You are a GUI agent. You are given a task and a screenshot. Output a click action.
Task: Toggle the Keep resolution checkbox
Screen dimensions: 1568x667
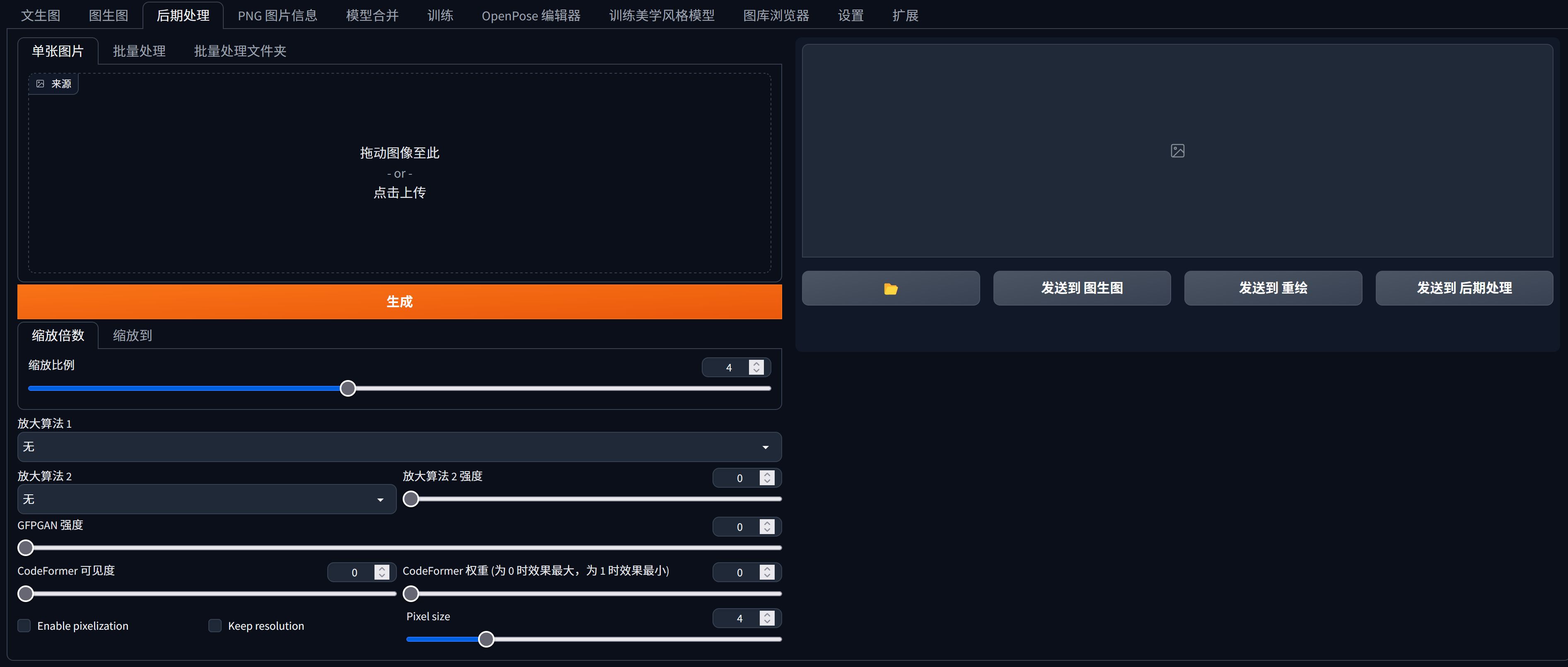215,626
